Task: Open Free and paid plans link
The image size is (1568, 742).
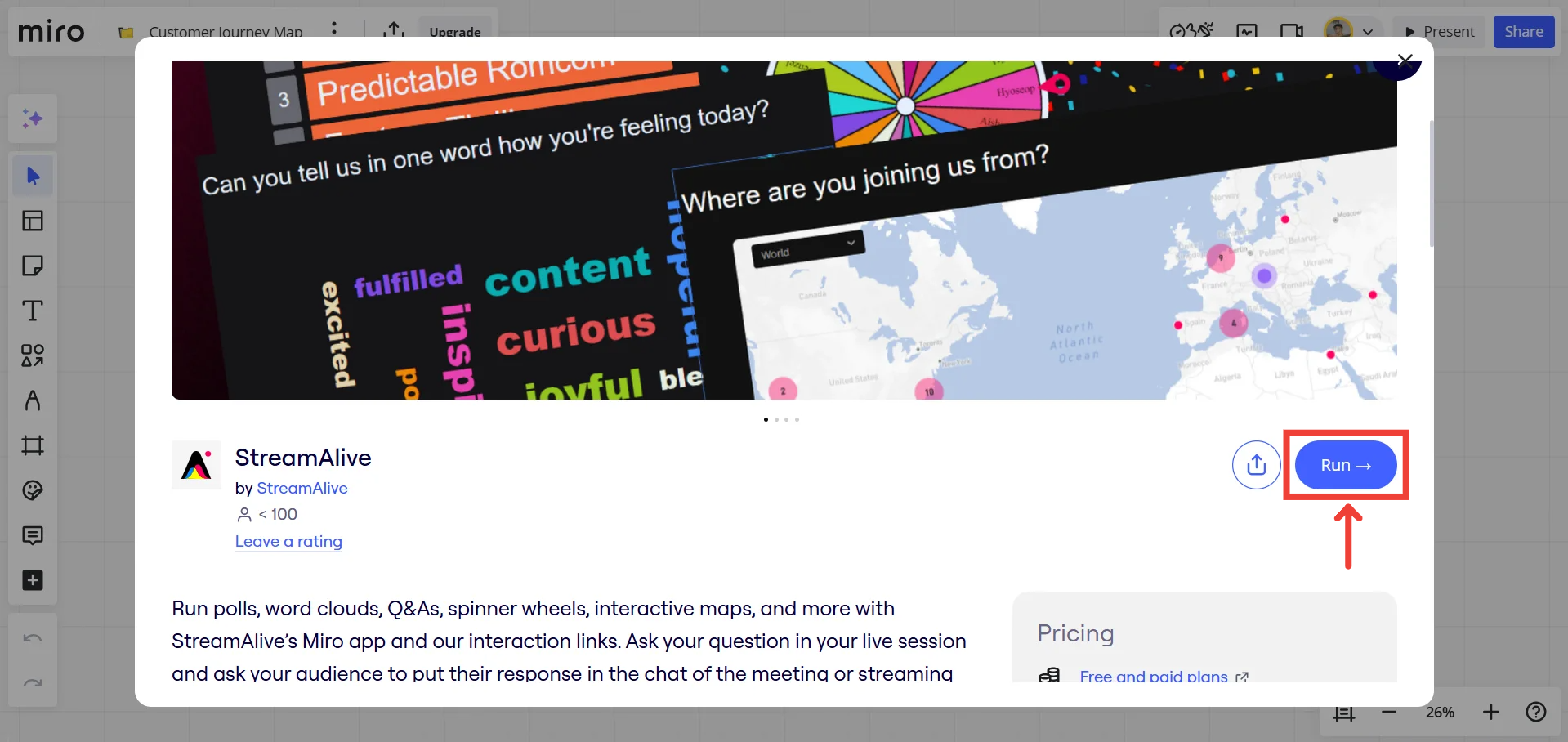Action: click(1154, 677)
